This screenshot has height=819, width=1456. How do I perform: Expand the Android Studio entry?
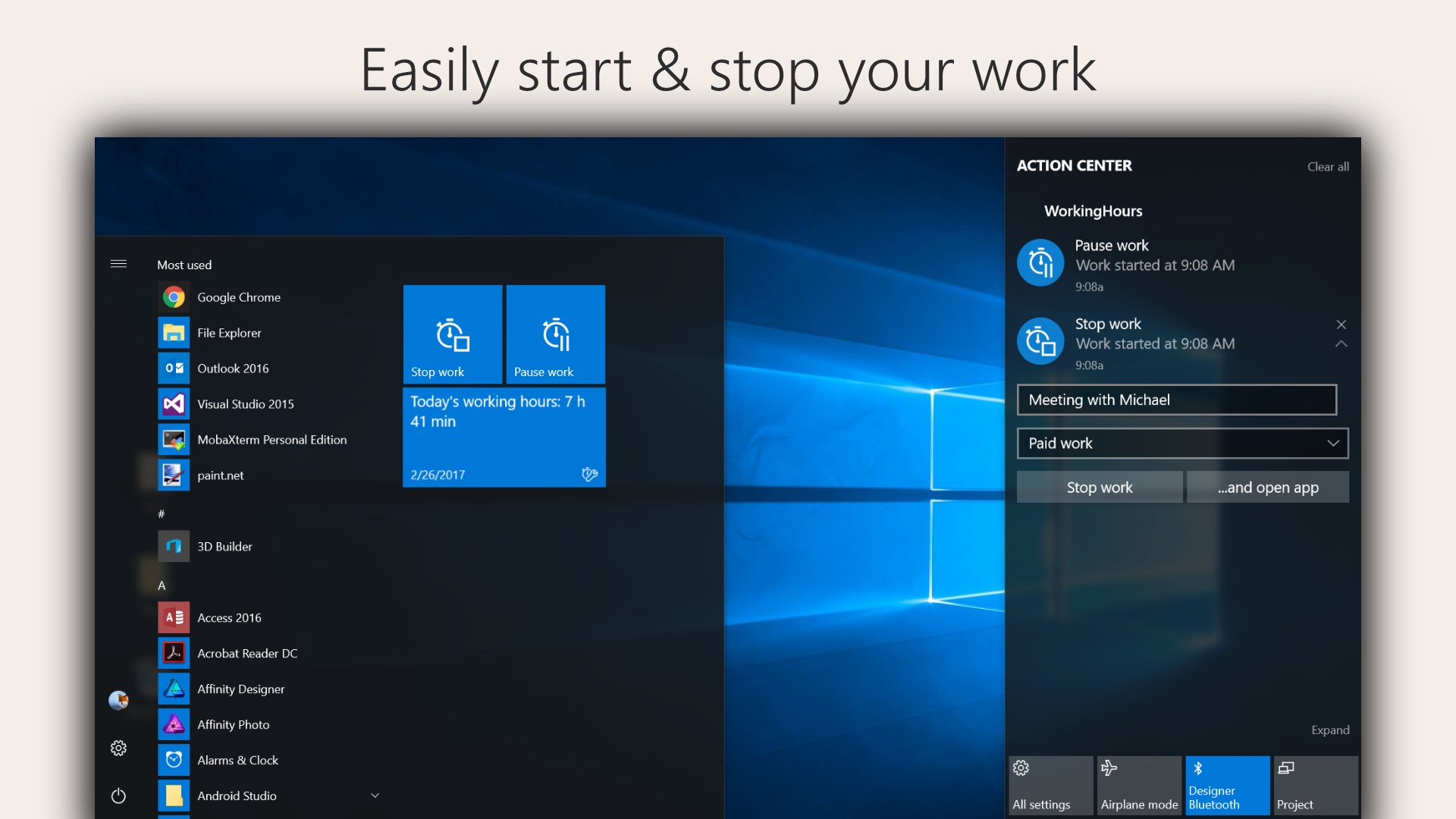pyautogui.click(x=375, y=795)
